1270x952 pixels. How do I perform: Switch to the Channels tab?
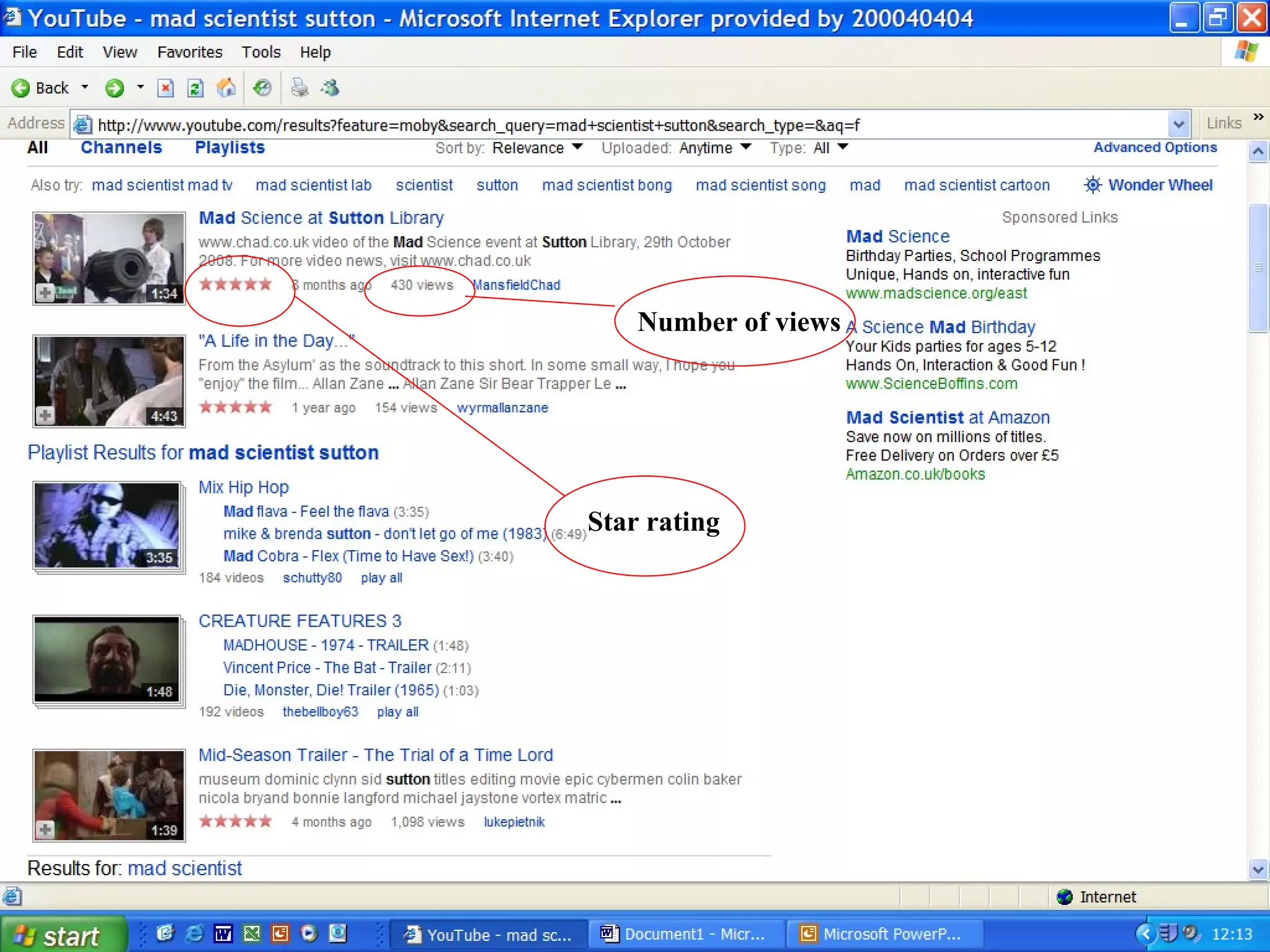point(121,148)
